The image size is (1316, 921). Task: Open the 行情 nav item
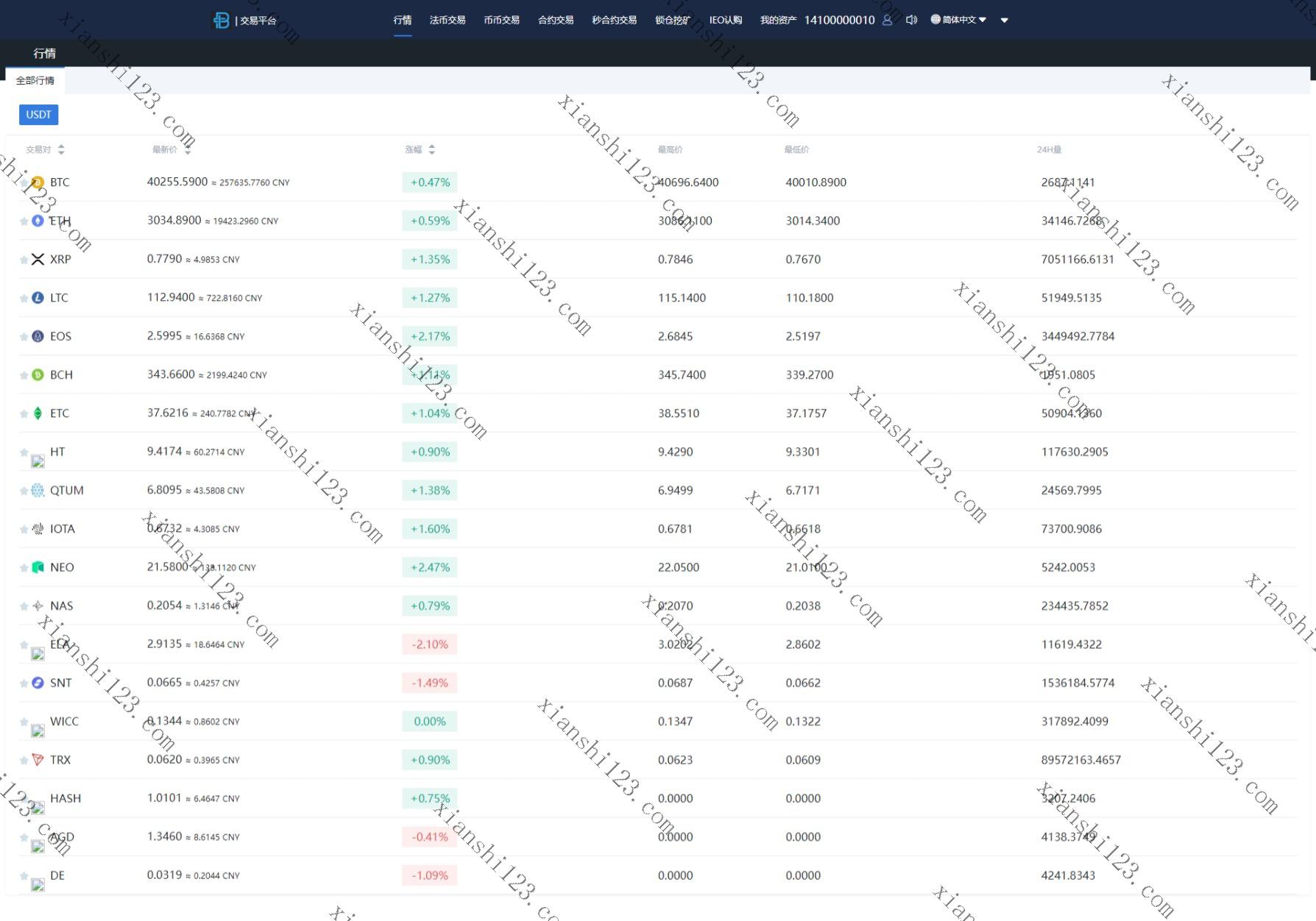tap(403, 20)
